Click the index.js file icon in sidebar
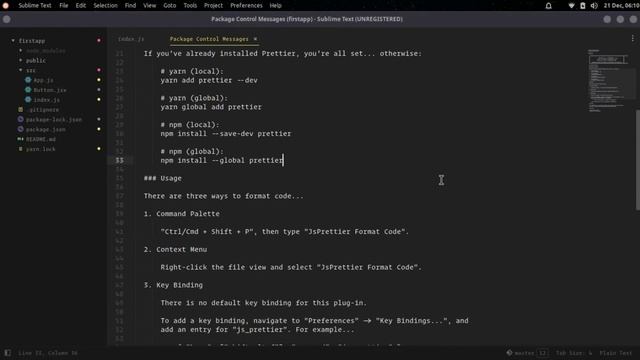 pos(28,100)
